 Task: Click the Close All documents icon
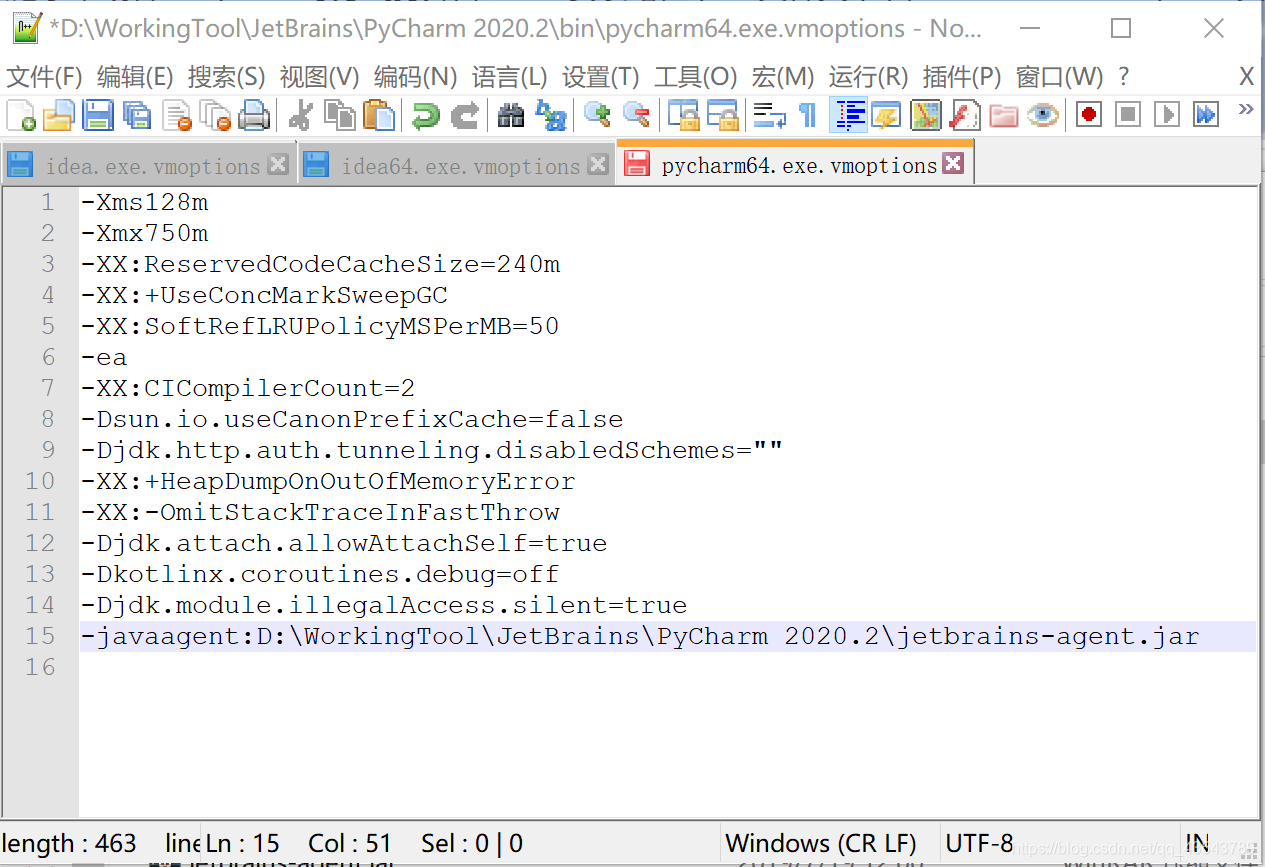coord(215,115)
